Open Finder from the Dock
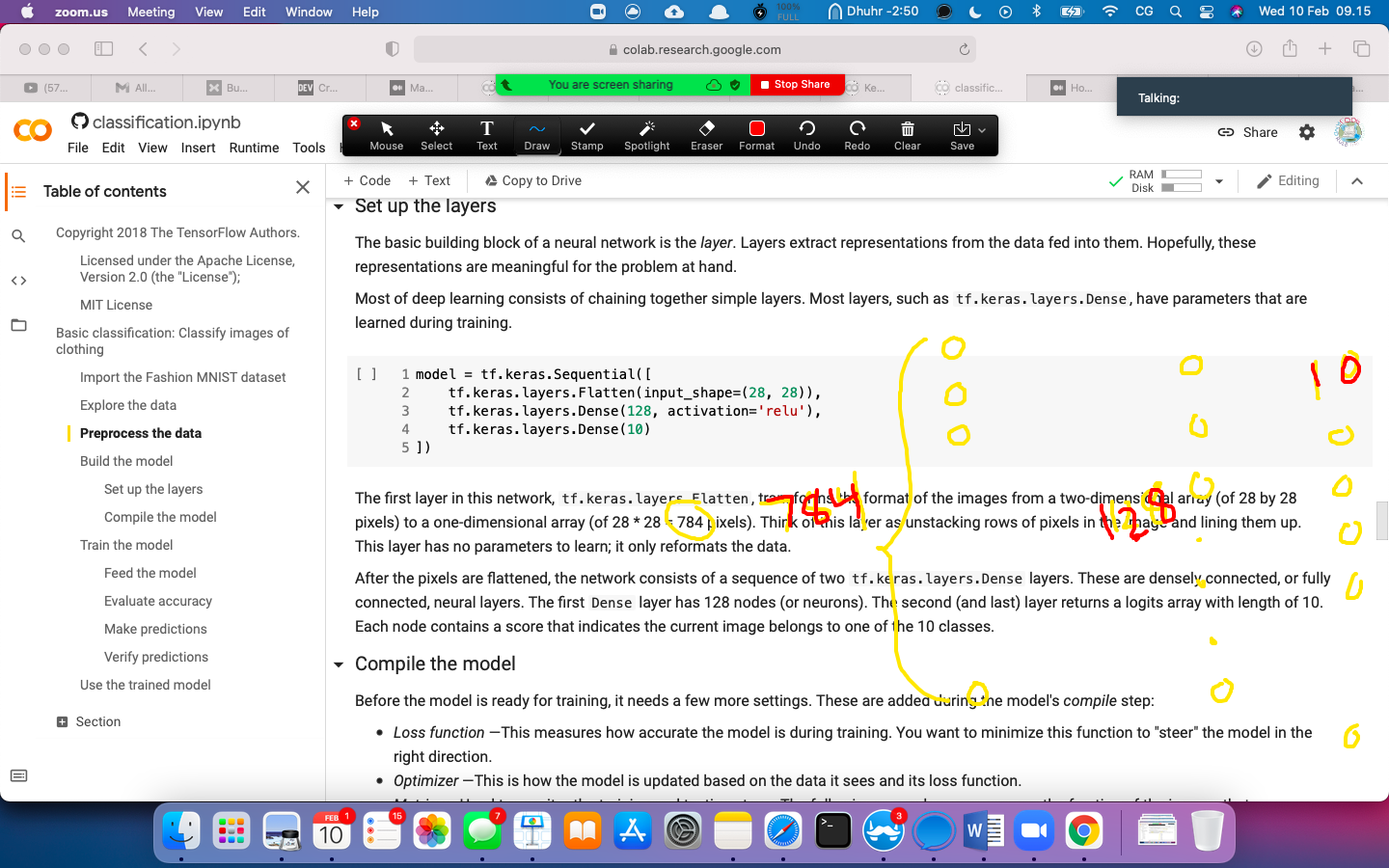Image resolution: width=1389 pixels, height=868 pixels. [x=181, y=831]
